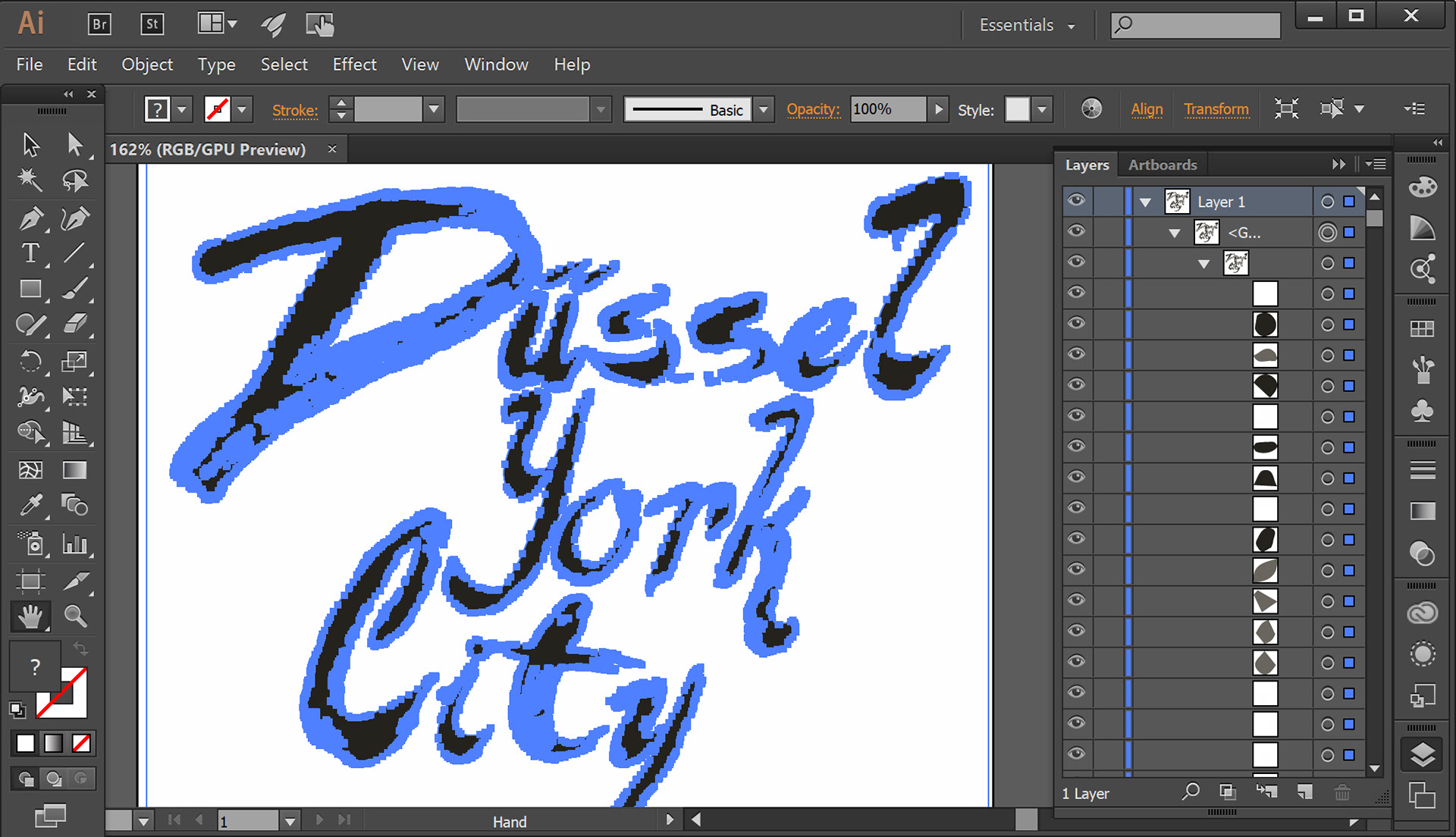Image resolution: width=1456 pixels, height=837 pixels.
Task: Select the Line Segment tool
Action: (74, 253)
